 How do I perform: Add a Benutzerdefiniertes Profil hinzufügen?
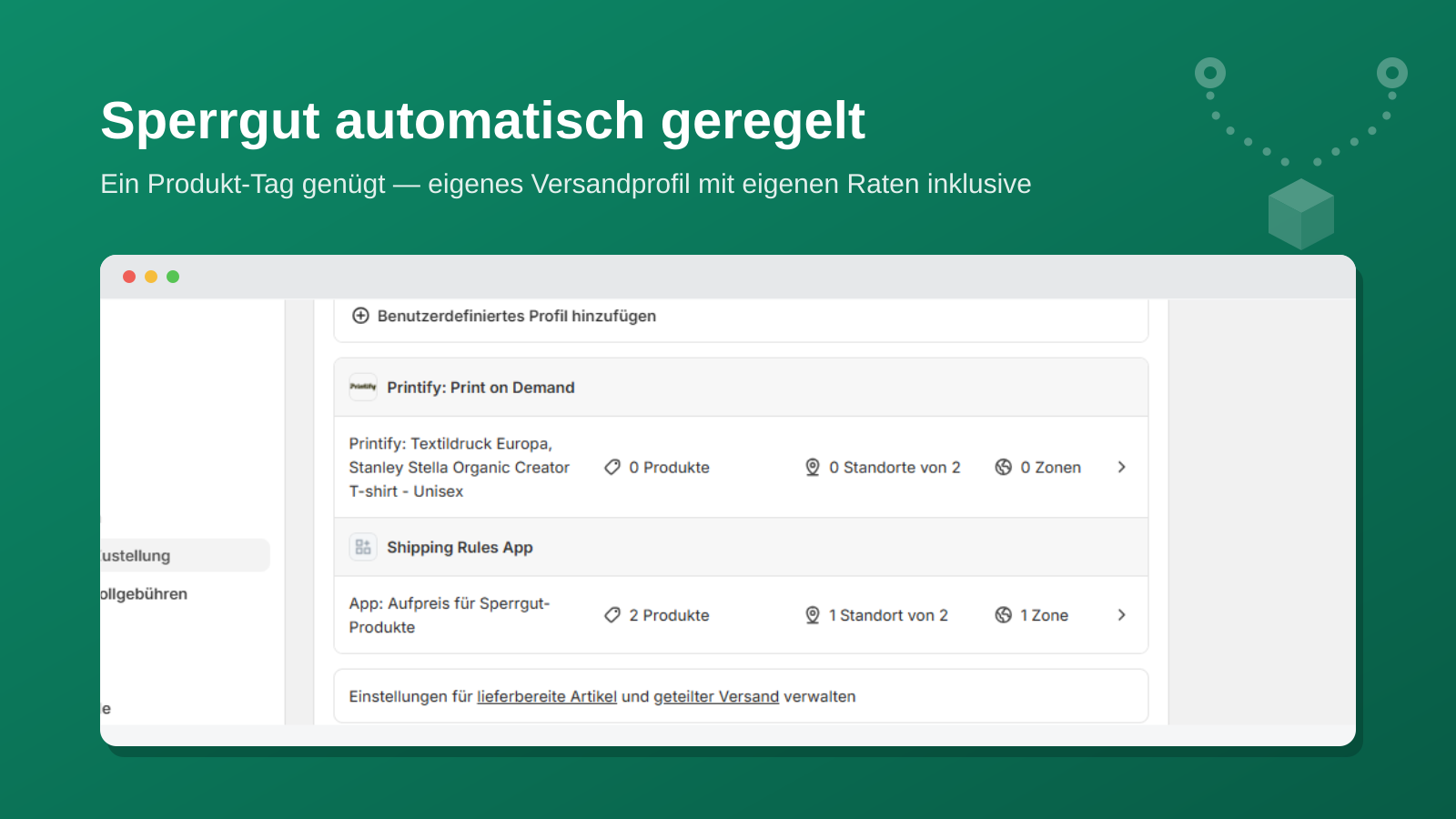[x=516, y=316]
